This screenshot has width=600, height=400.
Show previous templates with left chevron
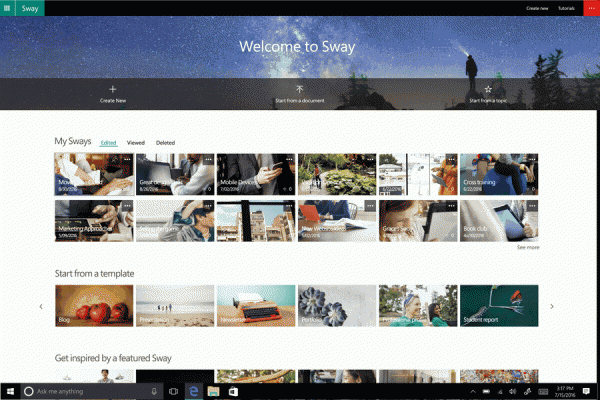[41, 306]
